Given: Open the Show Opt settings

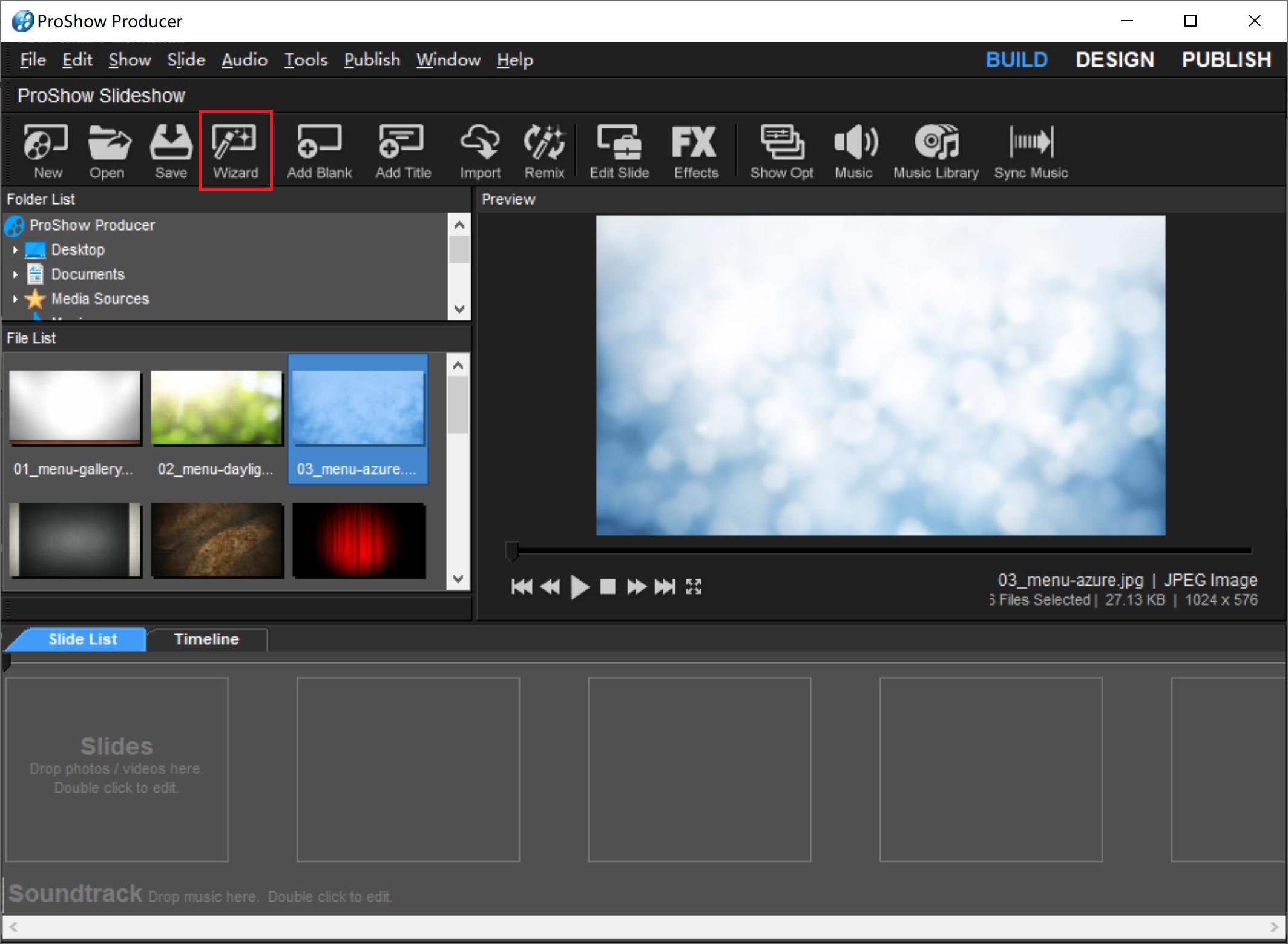Looking at the screenshot, I should (781, 150).
